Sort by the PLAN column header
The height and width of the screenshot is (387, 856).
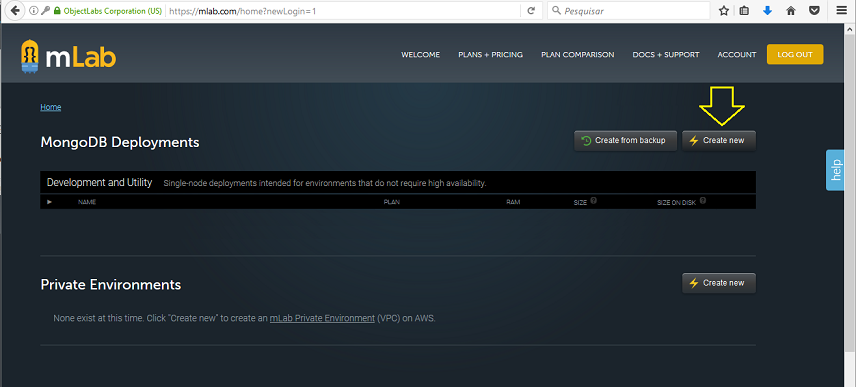coord(392,202)
